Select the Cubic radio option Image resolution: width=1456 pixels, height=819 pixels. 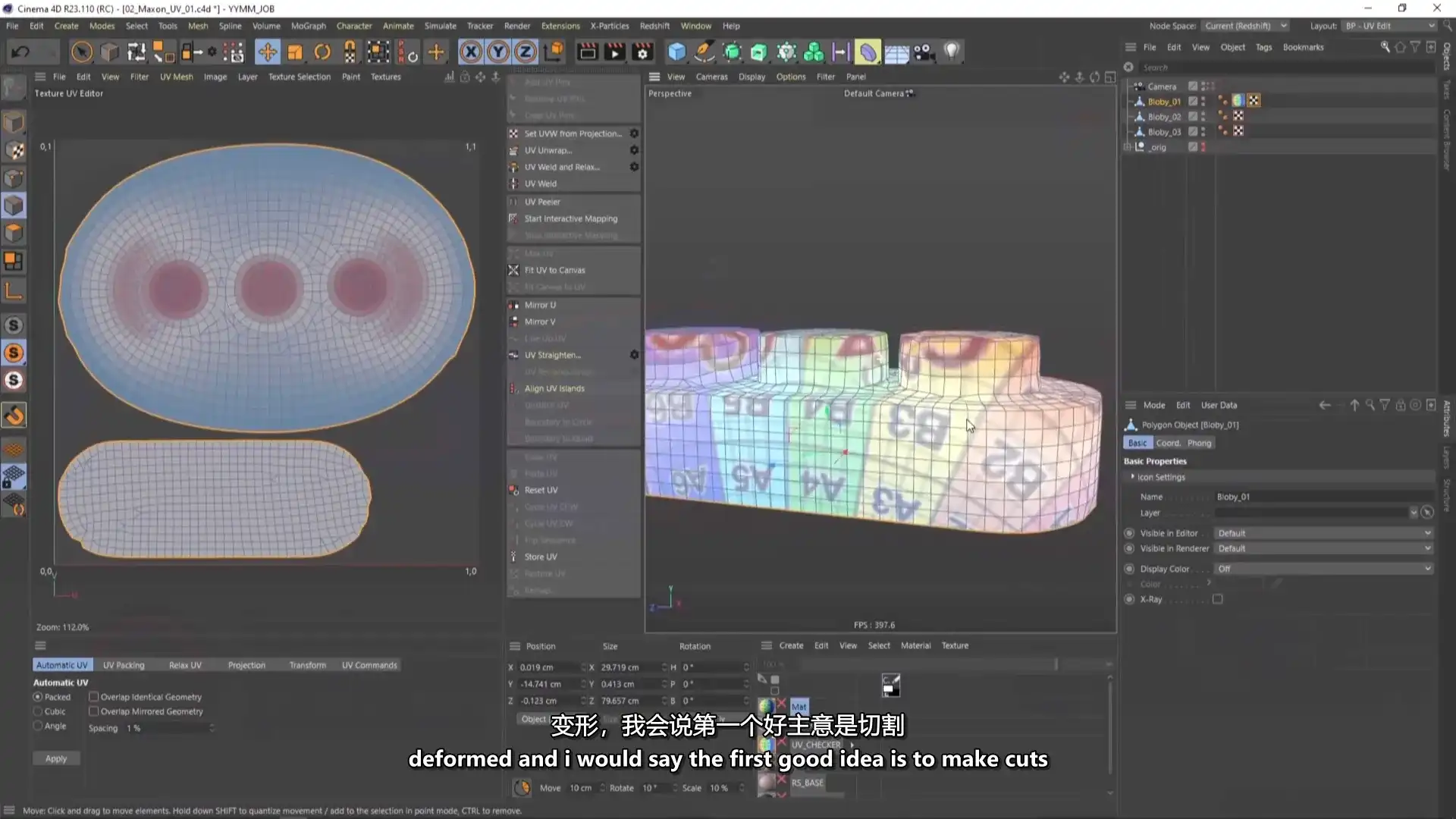[38, 711]
